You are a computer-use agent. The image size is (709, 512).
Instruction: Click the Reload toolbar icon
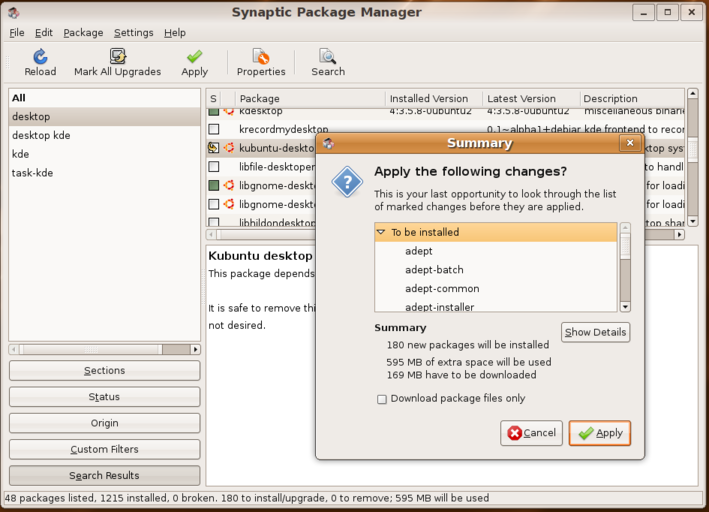coord(40,57)
